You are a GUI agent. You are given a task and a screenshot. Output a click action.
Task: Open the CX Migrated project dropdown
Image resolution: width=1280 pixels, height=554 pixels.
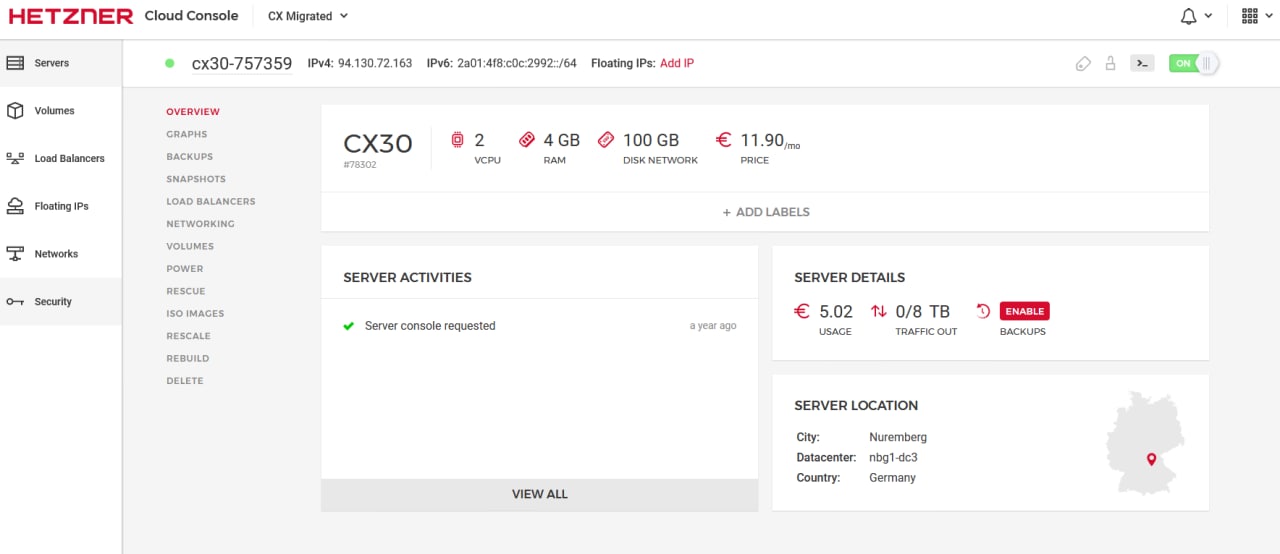(308, 16)
